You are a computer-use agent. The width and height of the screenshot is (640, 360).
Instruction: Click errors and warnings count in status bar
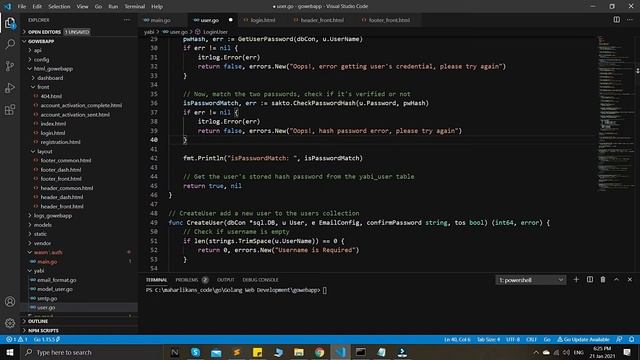click(17, 339)
